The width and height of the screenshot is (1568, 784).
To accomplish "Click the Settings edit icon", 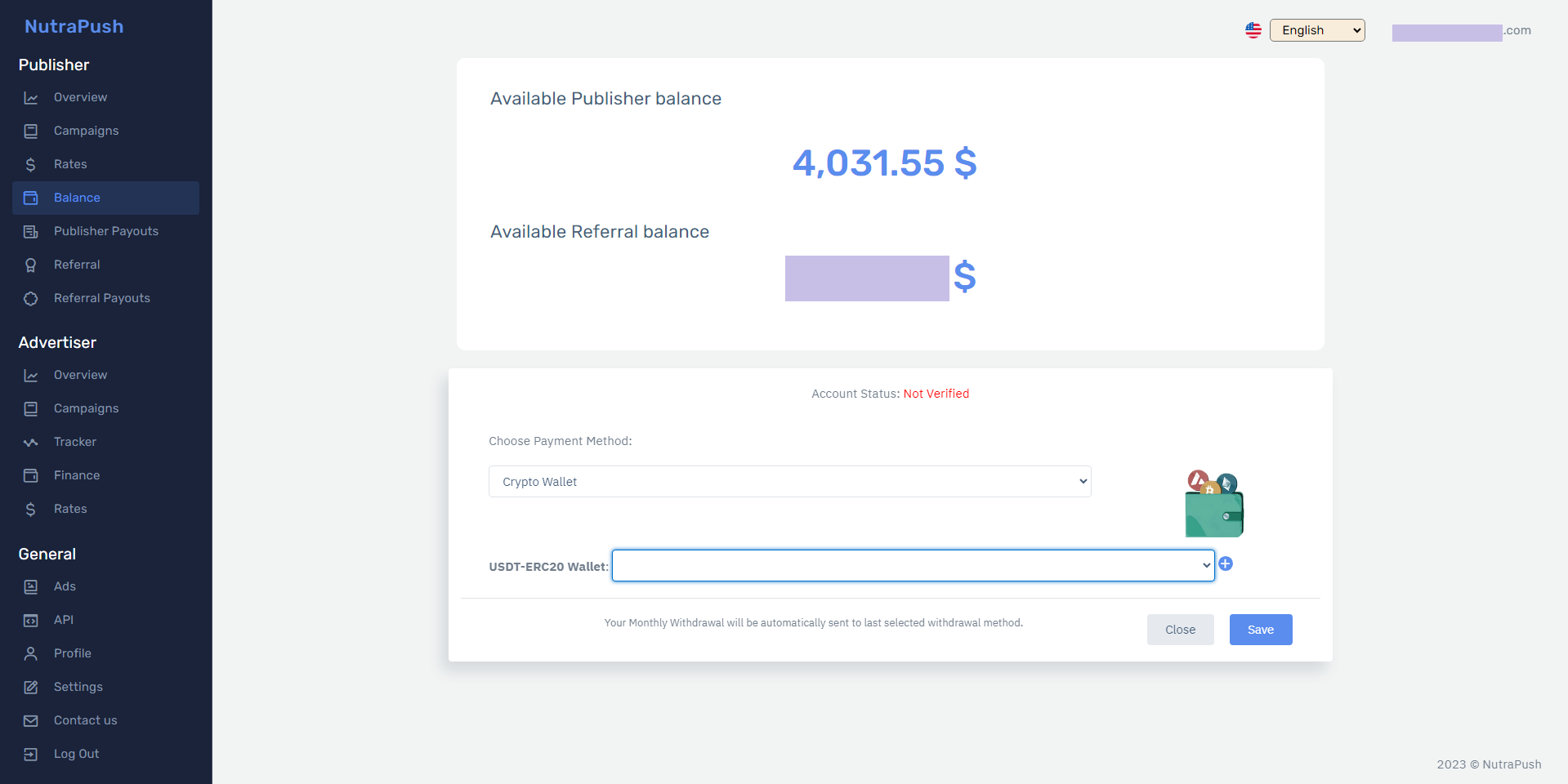I will tap(31, 687).
